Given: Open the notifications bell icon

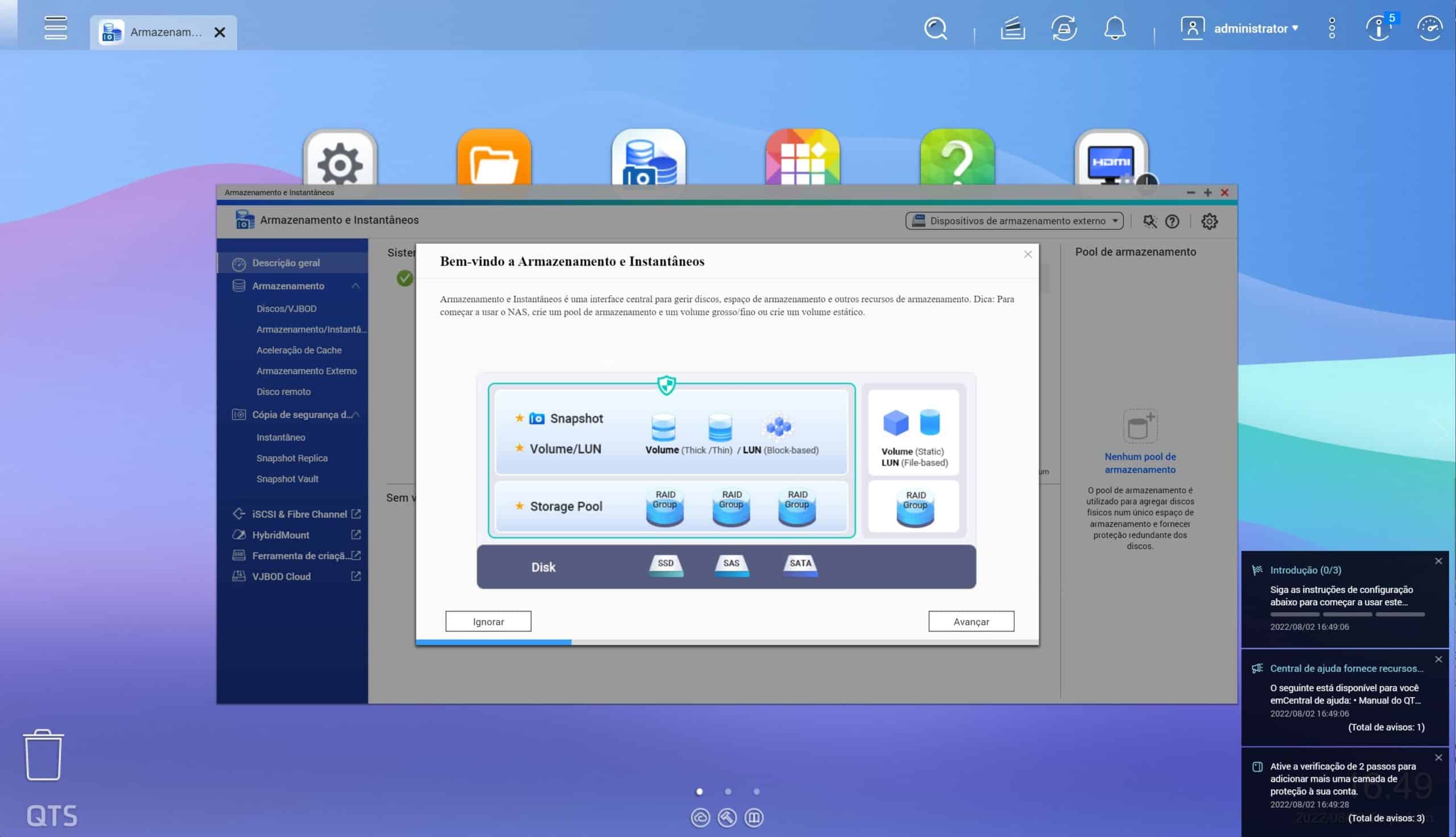Looking at the screenshot, I should pyautogui.click(x=1115, y=28).
